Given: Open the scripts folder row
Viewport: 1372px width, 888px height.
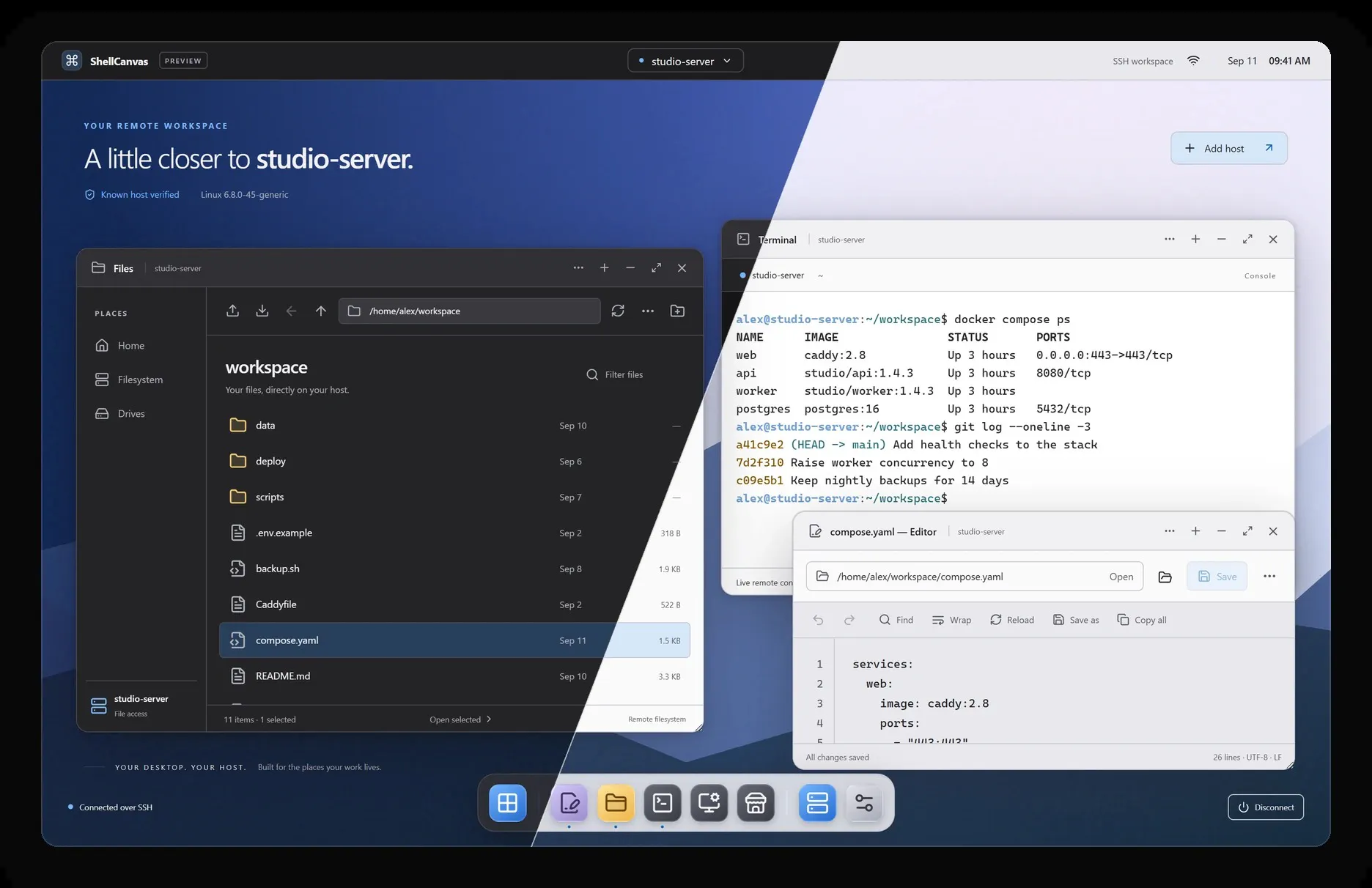Looking at the screenshot, I should click(x=454, y=497).
